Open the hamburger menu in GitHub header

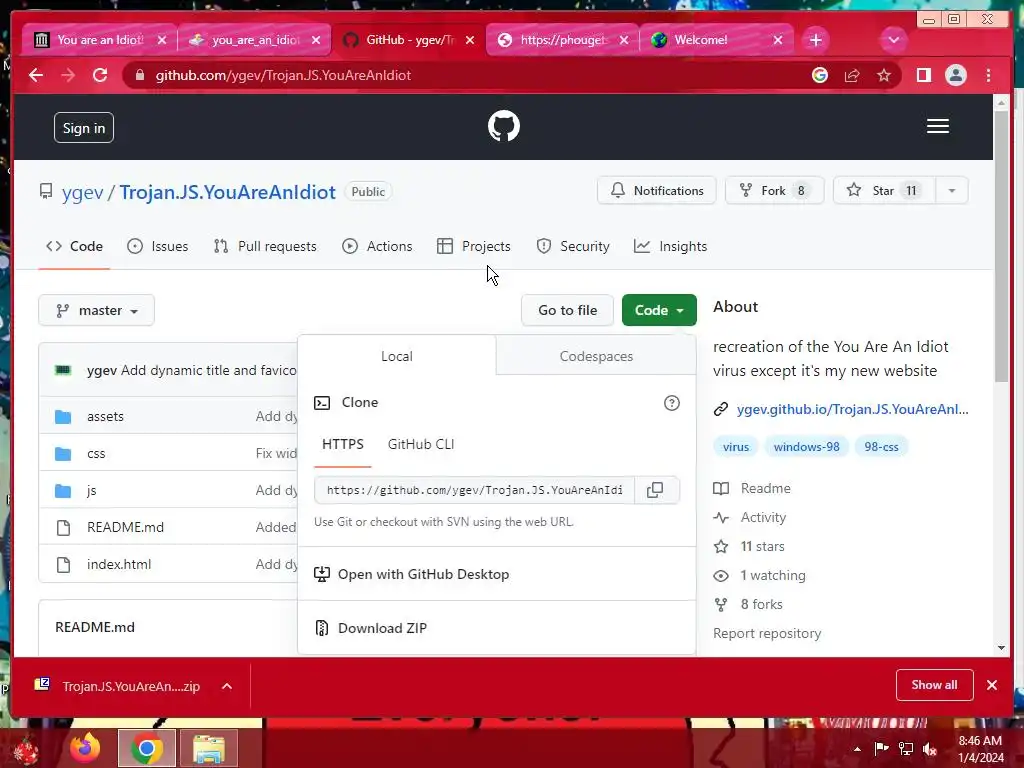[x=937, y=126]
